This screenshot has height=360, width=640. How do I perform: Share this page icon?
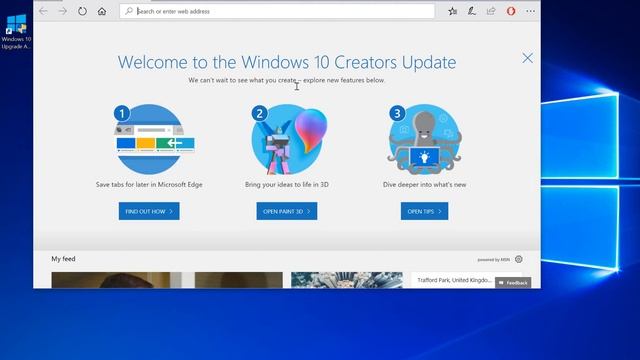[x=491, y=11]
